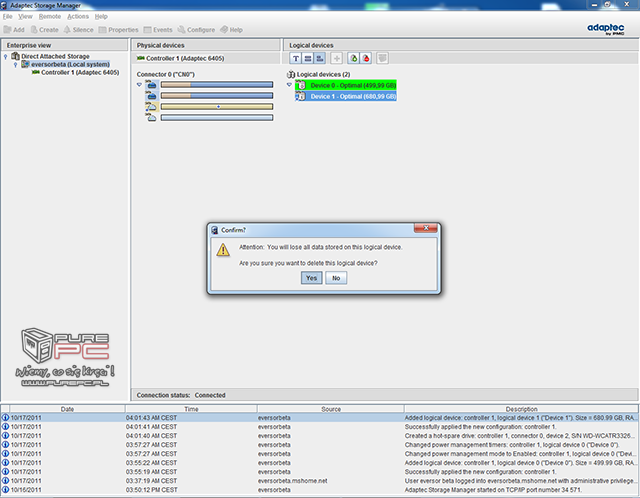Click the Adaptec logo at top right

pos(606,29)
